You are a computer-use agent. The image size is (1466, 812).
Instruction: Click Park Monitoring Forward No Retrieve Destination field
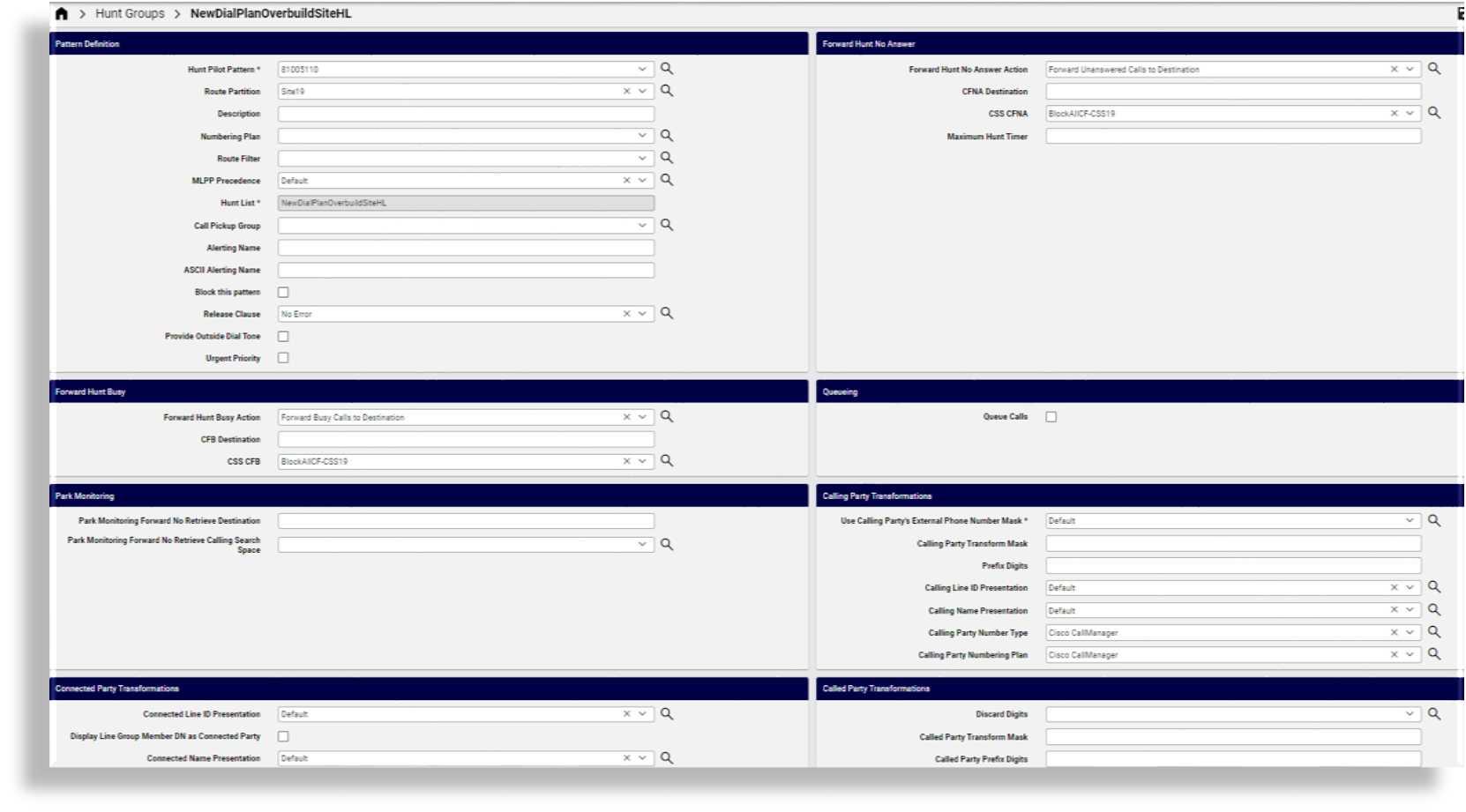point(466,521)
